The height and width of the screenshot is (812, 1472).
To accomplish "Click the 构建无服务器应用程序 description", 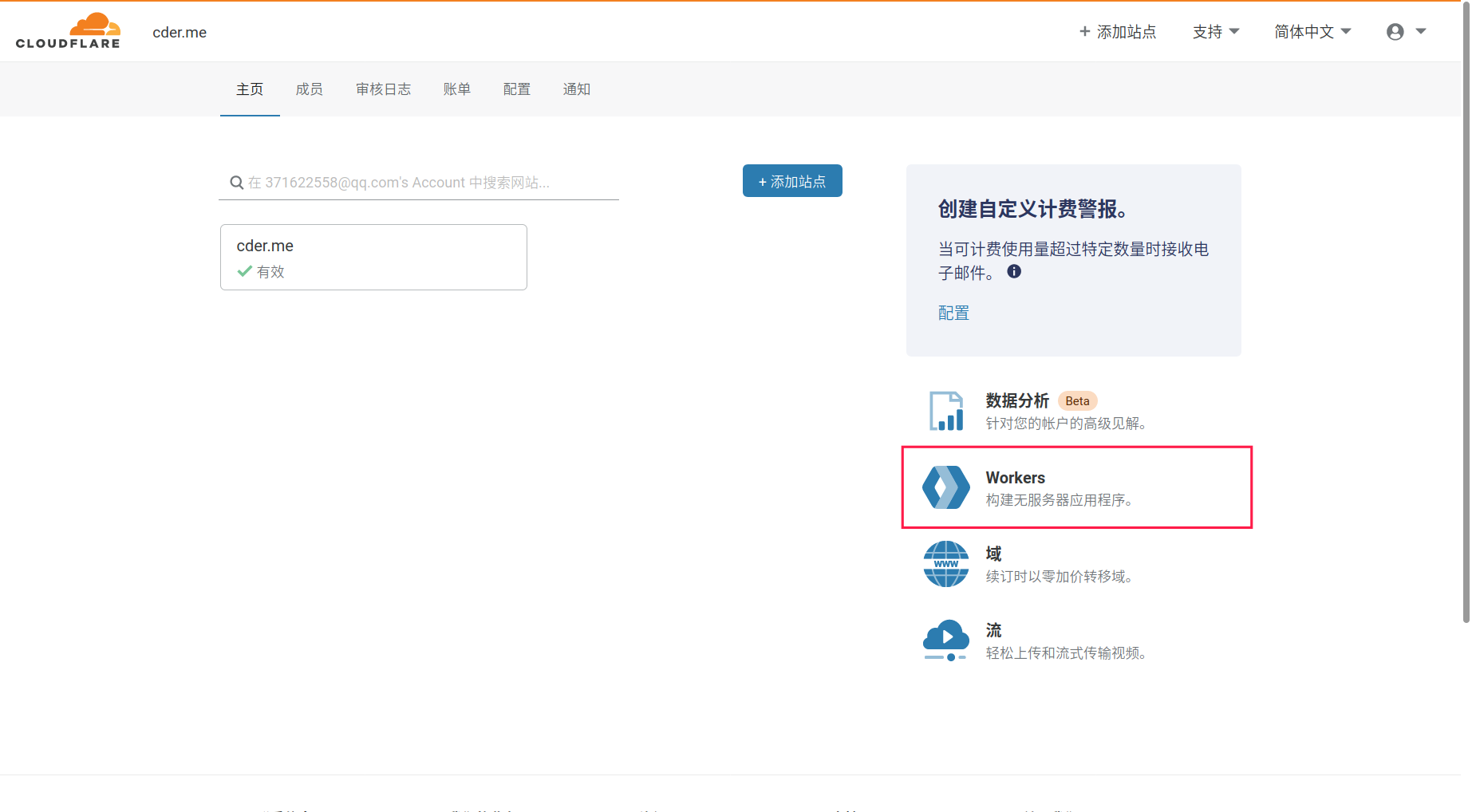I will click(x=1060, y=500).
